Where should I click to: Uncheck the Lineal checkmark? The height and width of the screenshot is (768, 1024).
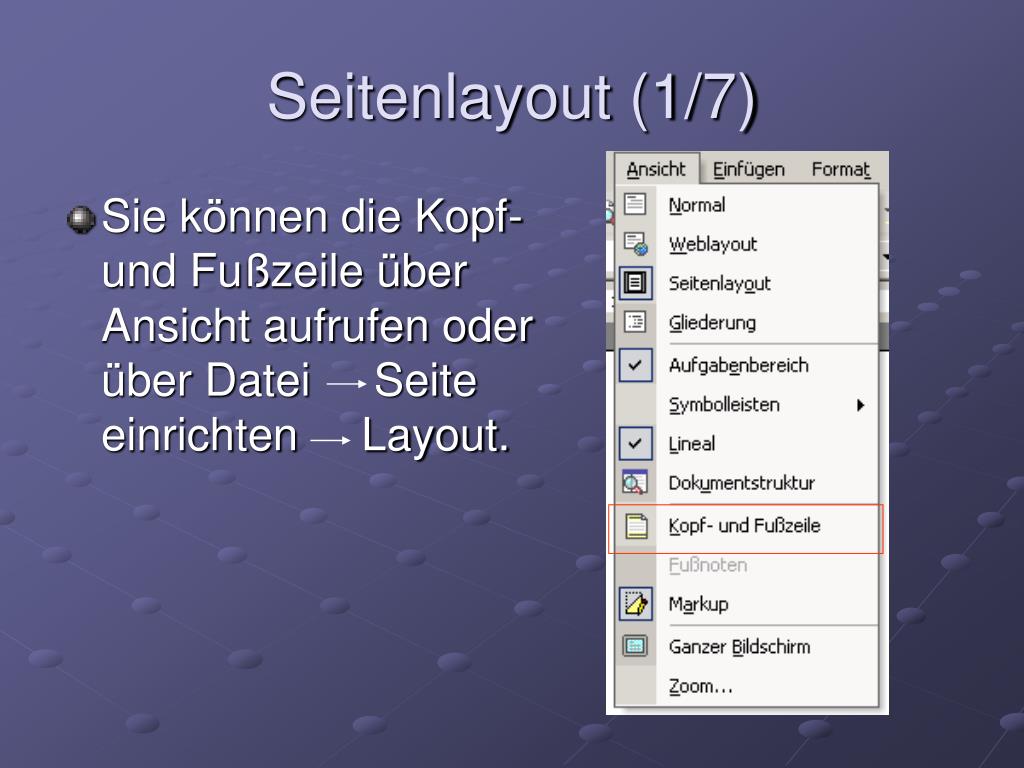click(635, 444)
